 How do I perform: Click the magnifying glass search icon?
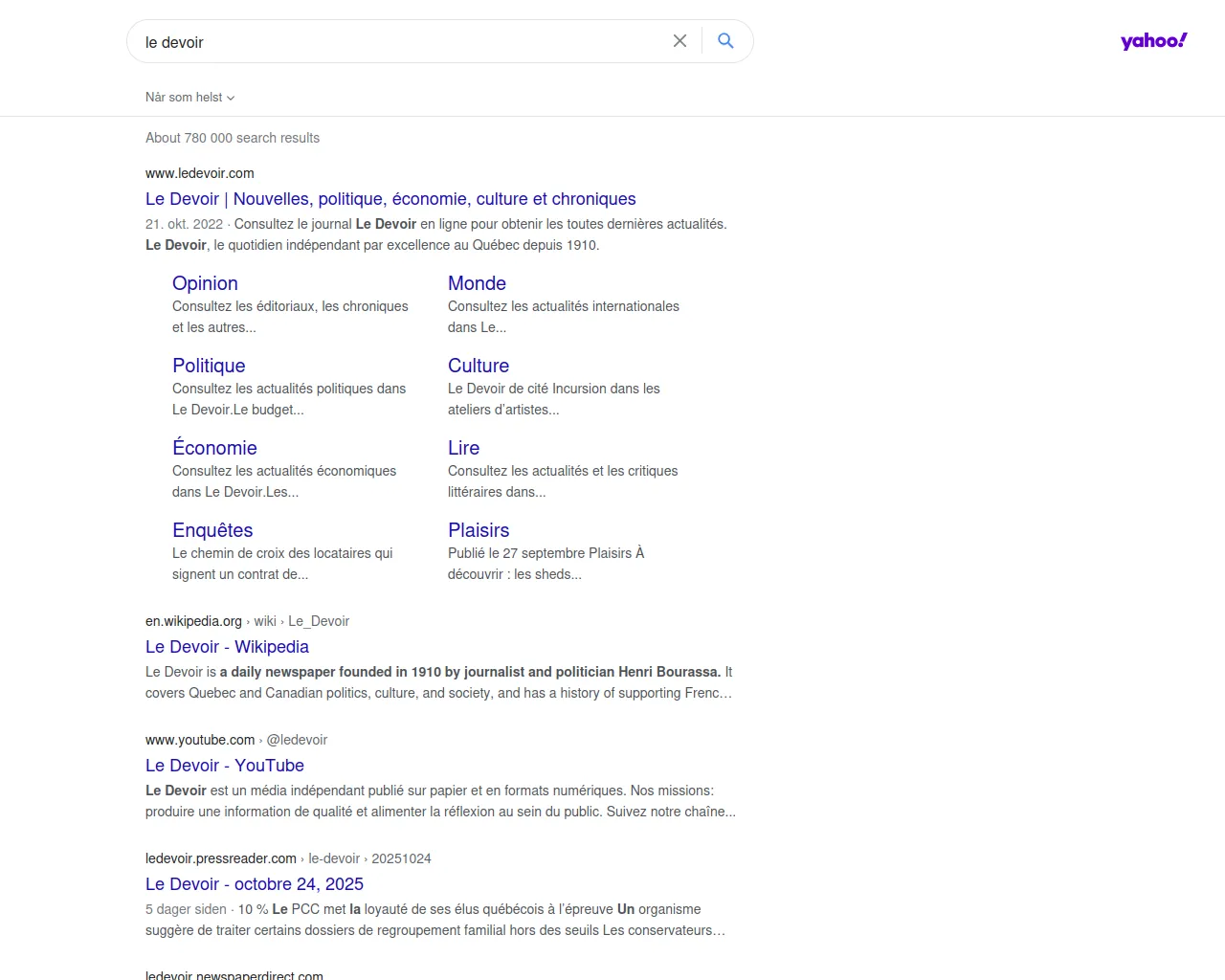tap(726, 41)
